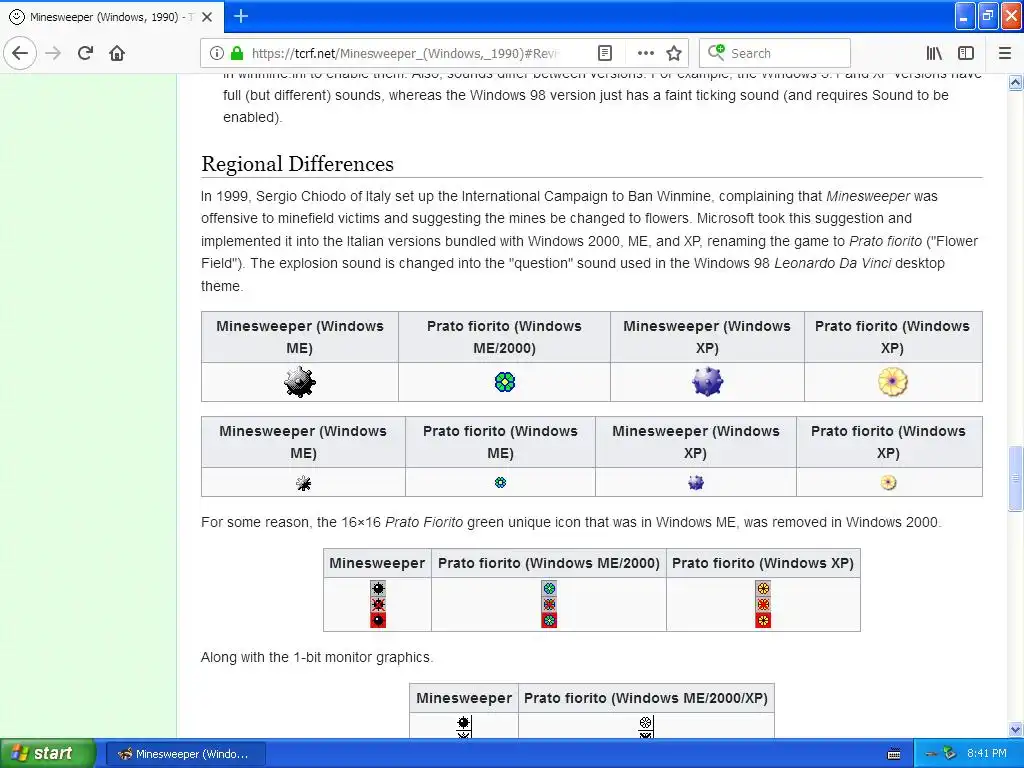
Task: Open a new browser tab
Action: pyautogui.click(x=241, y=16)
